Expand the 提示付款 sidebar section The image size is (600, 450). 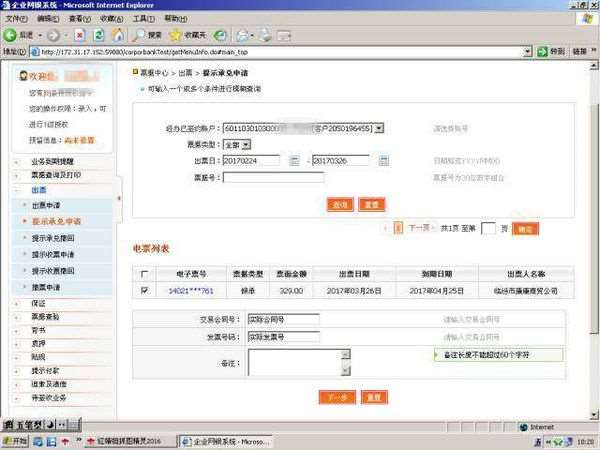pos(16,371)
